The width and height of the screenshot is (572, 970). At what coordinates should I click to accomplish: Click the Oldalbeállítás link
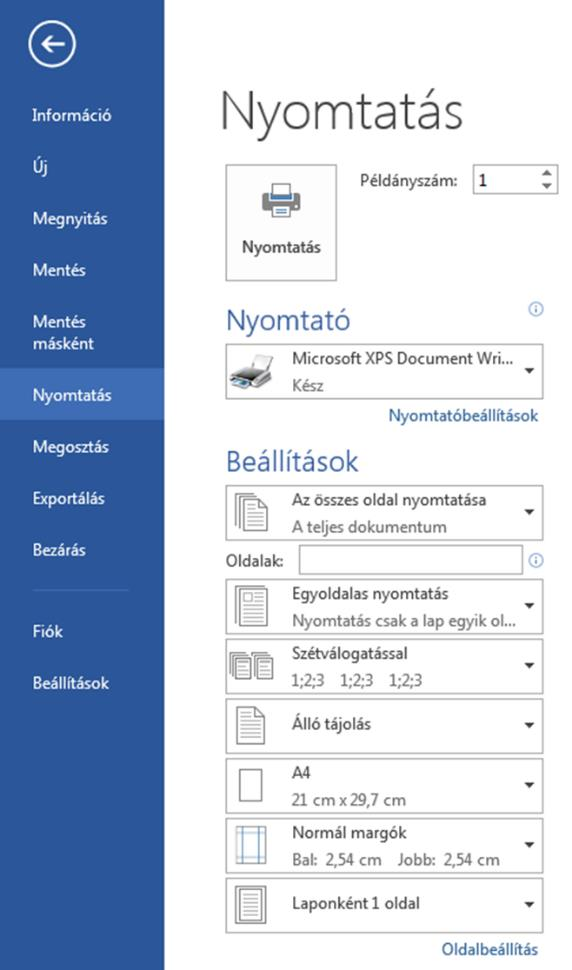coord(490,950)
